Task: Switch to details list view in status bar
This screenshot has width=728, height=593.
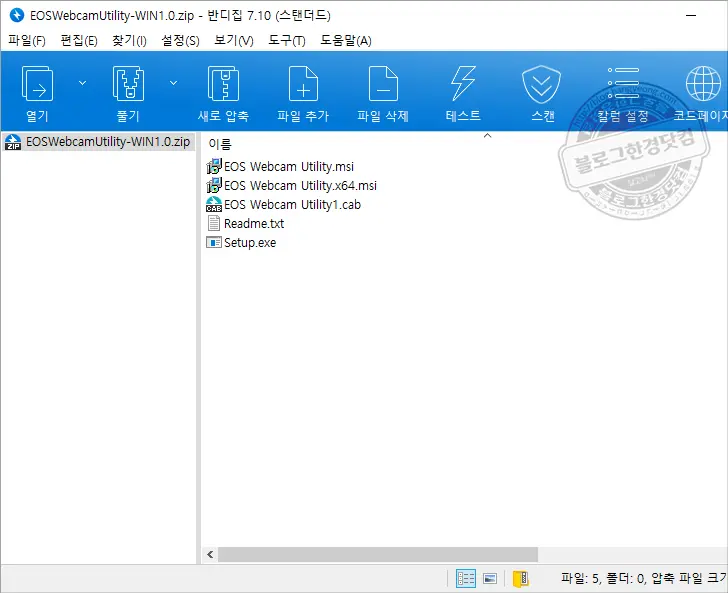Action: (x=466, y=579)
